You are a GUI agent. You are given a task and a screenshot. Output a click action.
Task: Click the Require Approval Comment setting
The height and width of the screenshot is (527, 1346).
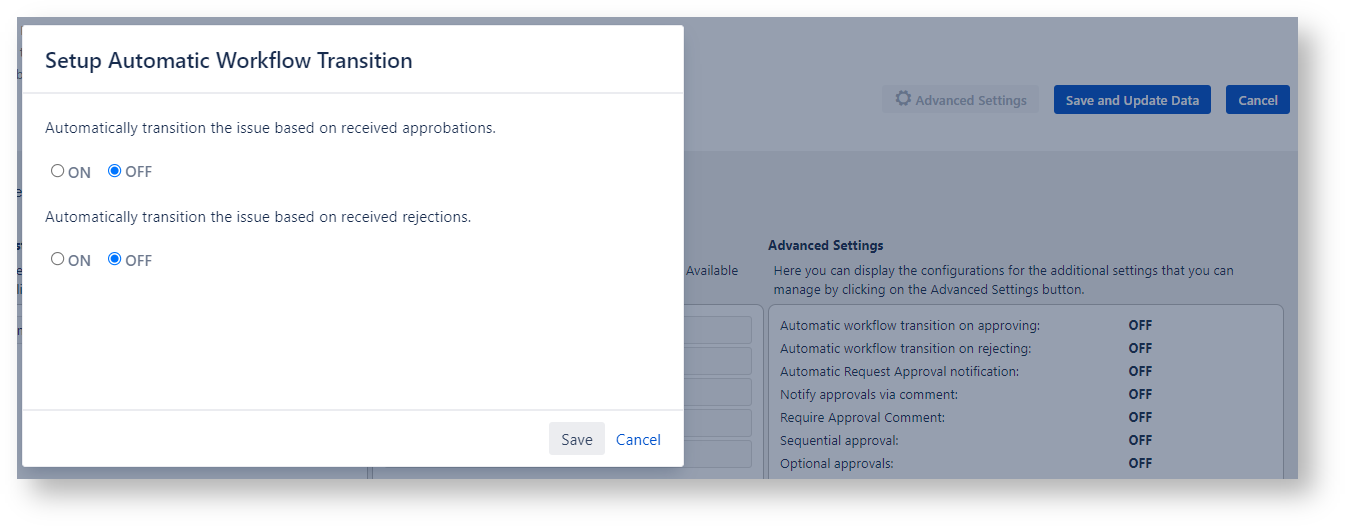[862, 417]
